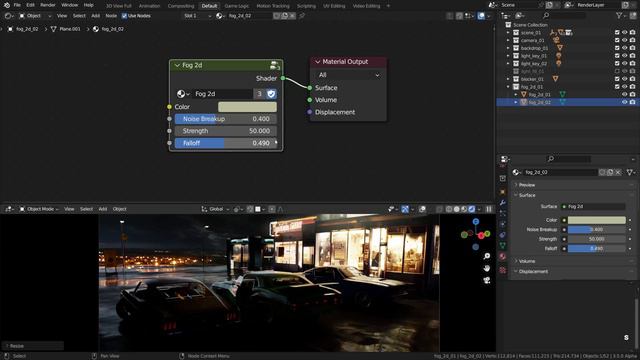Viewport: 640px width, 360px height.
Task: Click the outliner search field
Action: click(564, 16)
